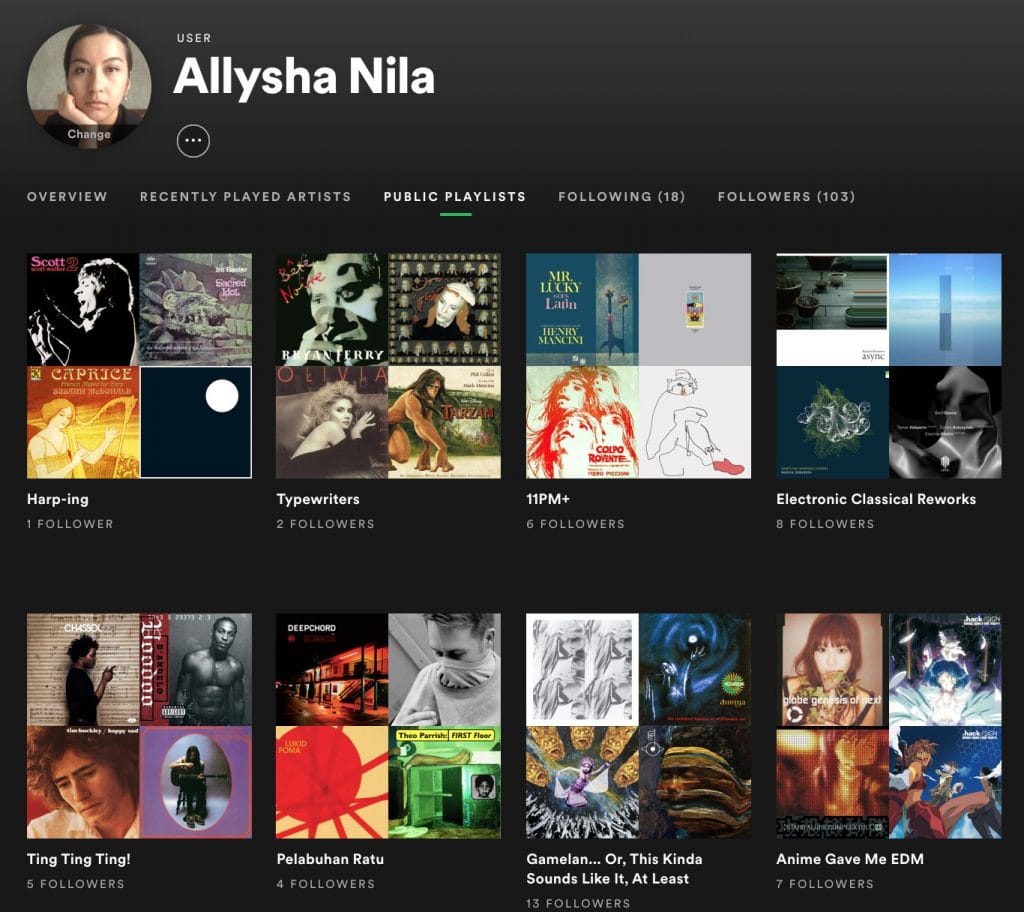
Task: Click the Electronic Classical Reworks title
Action: coord(876,499)
